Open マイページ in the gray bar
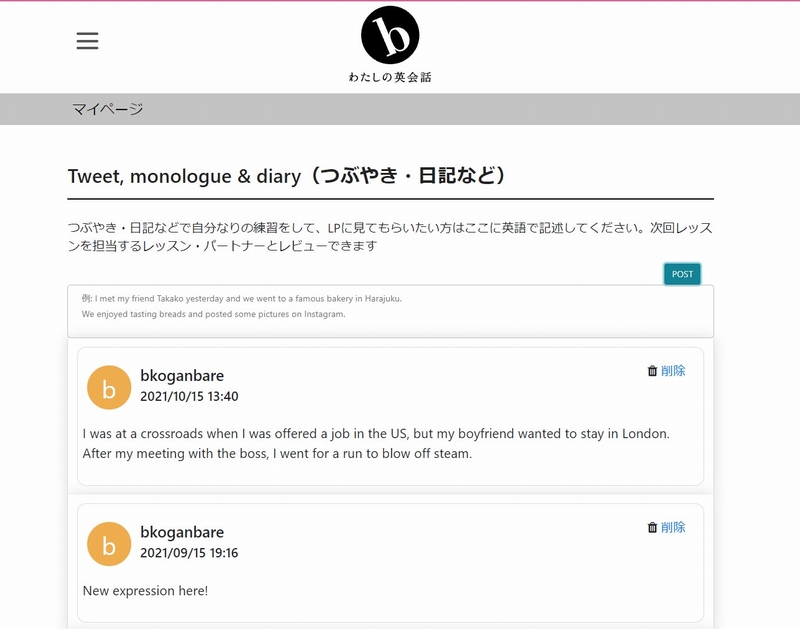800x629 pixels. pos(108,109)
